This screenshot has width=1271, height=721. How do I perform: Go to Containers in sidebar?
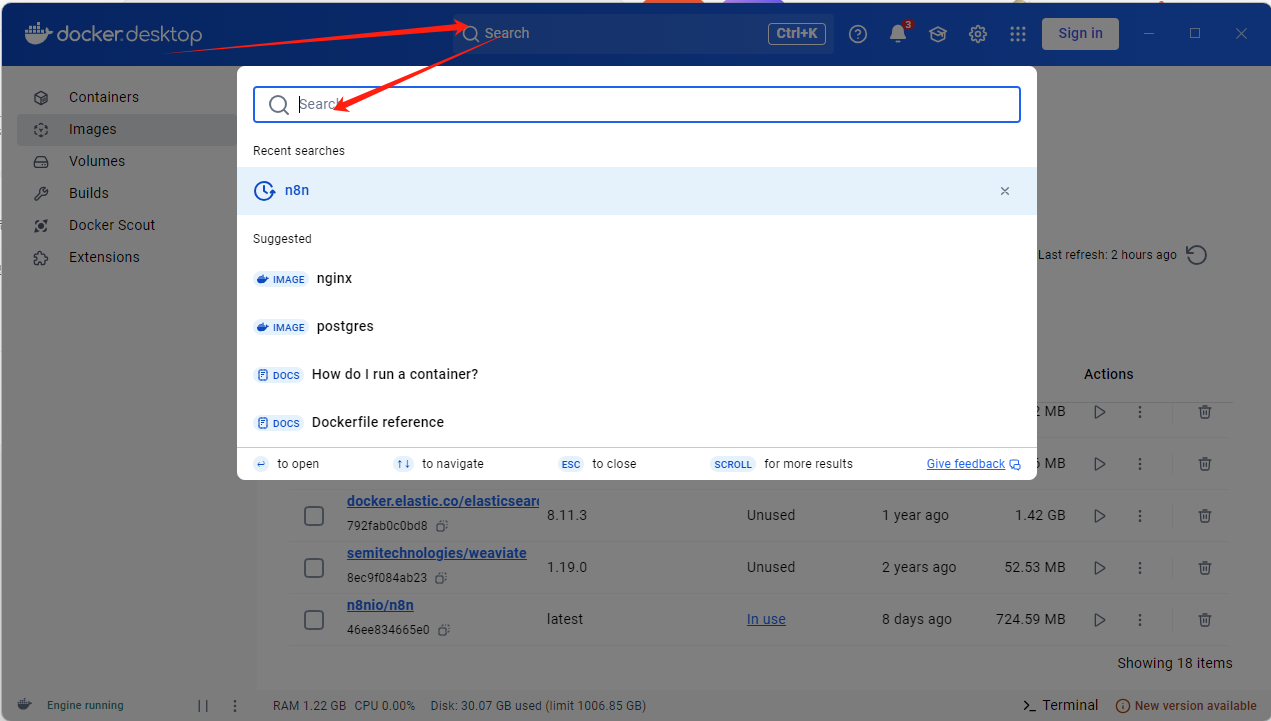click(127, 97)
